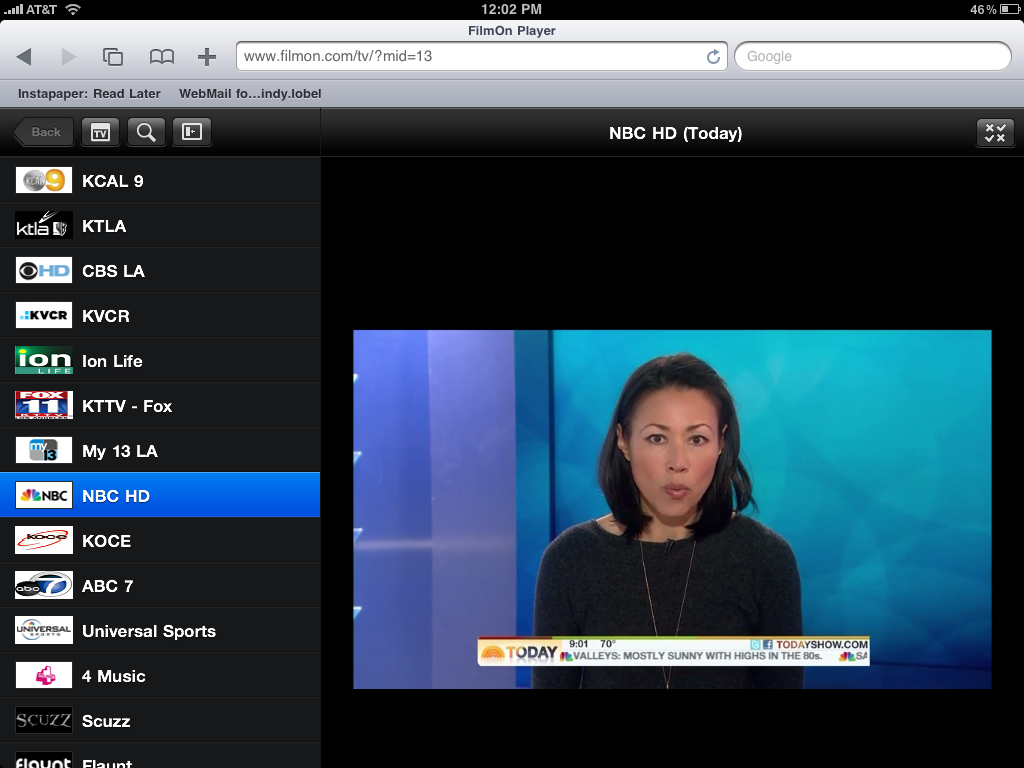Screen dimensions: 1024x768
Task: Reload the page with refresh icon
Action: pos(713,57)
